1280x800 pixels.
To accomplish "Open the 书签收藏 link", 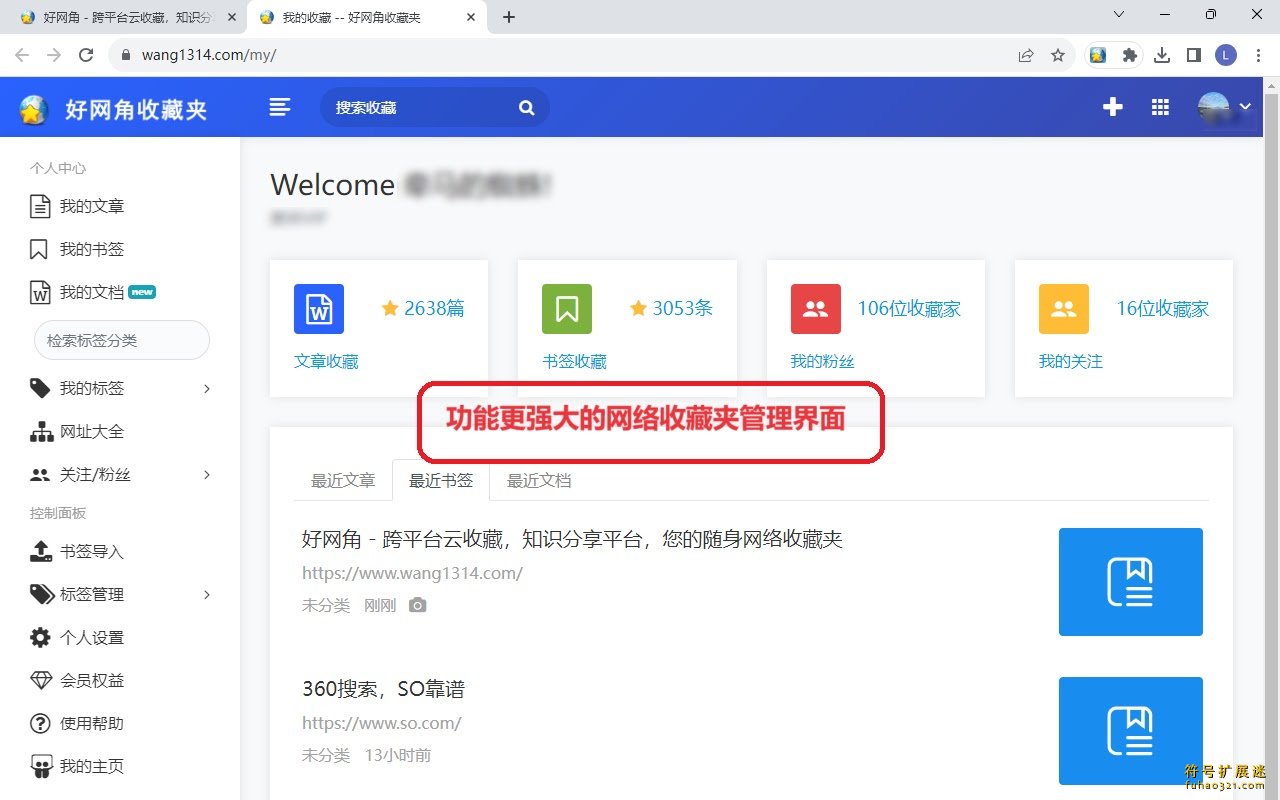I will tap(574, 361).
